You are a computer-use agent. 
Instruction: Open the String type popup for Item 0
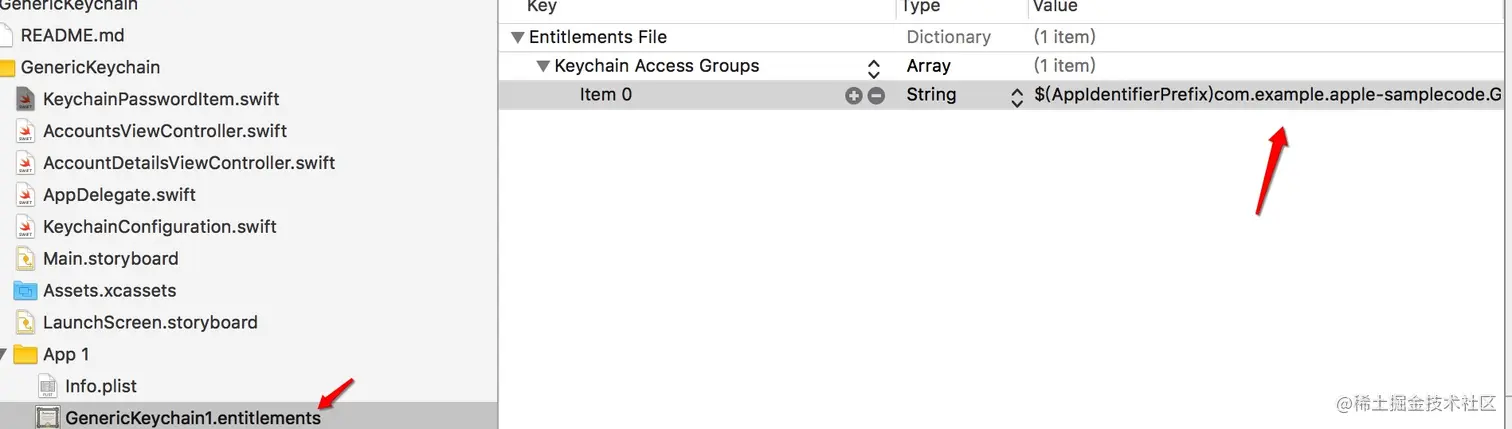(x=1017, y=96)
